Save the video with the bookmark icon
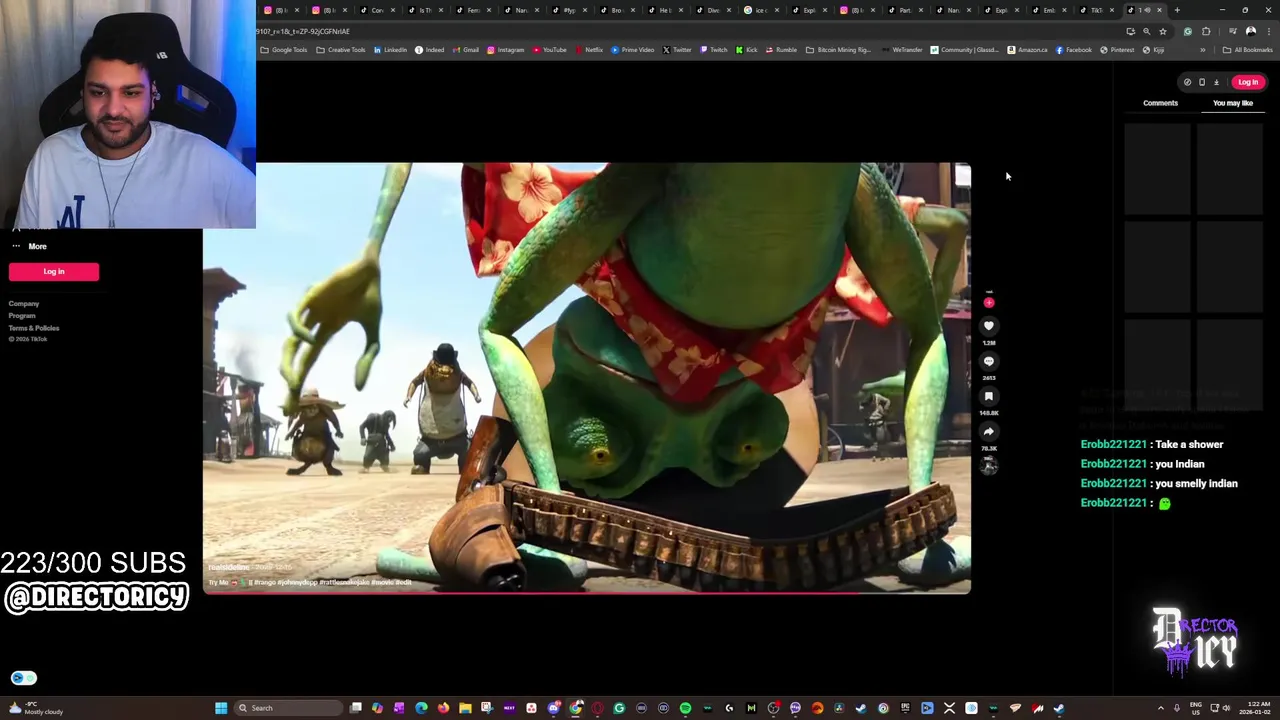The width and height of the screenshot is (1280, 720). [988, 397]
